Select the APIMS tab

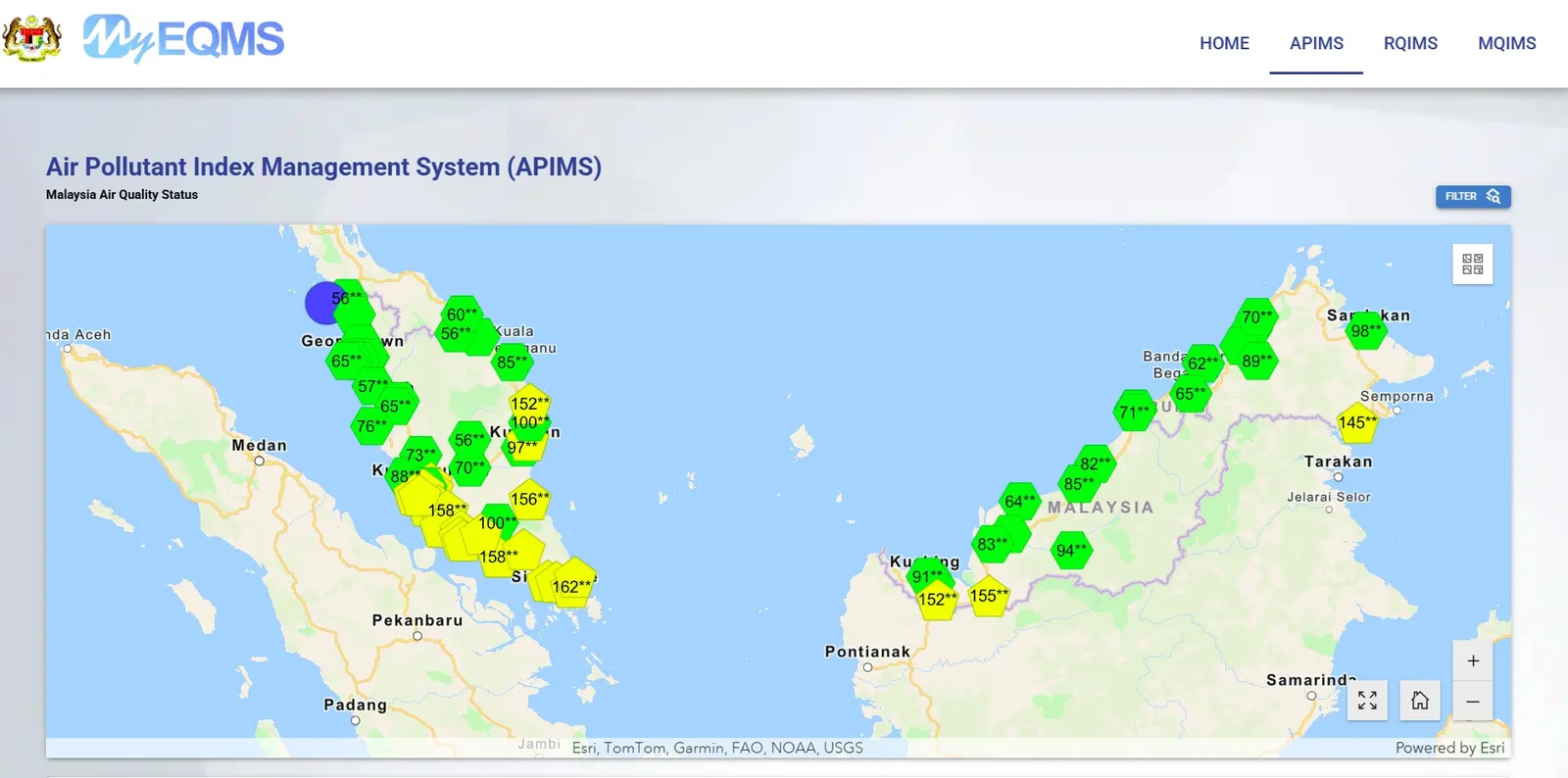1316,43
